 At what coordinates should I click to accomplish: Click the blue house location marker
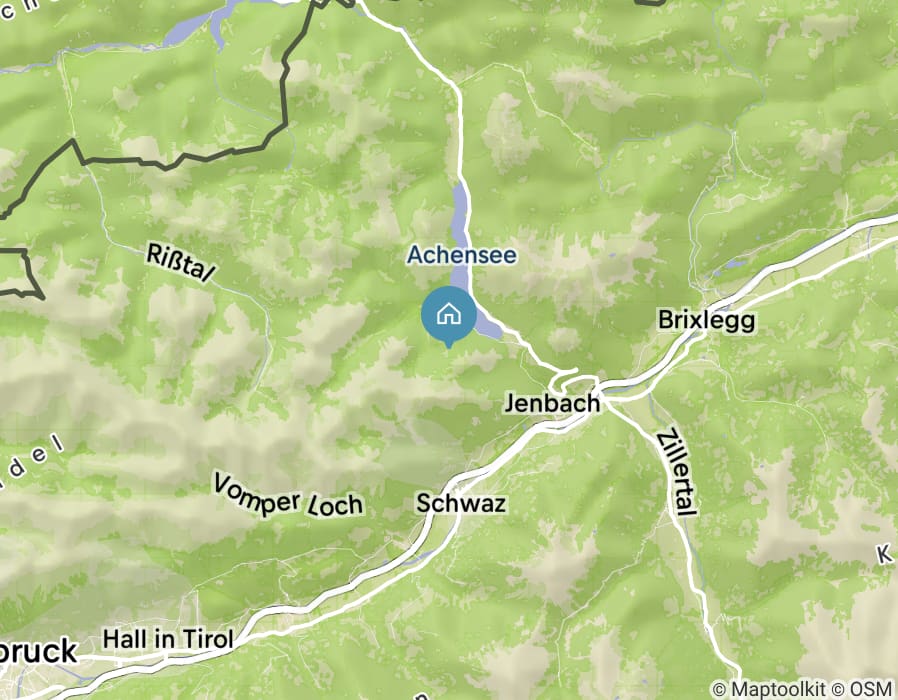coord(448,316)
